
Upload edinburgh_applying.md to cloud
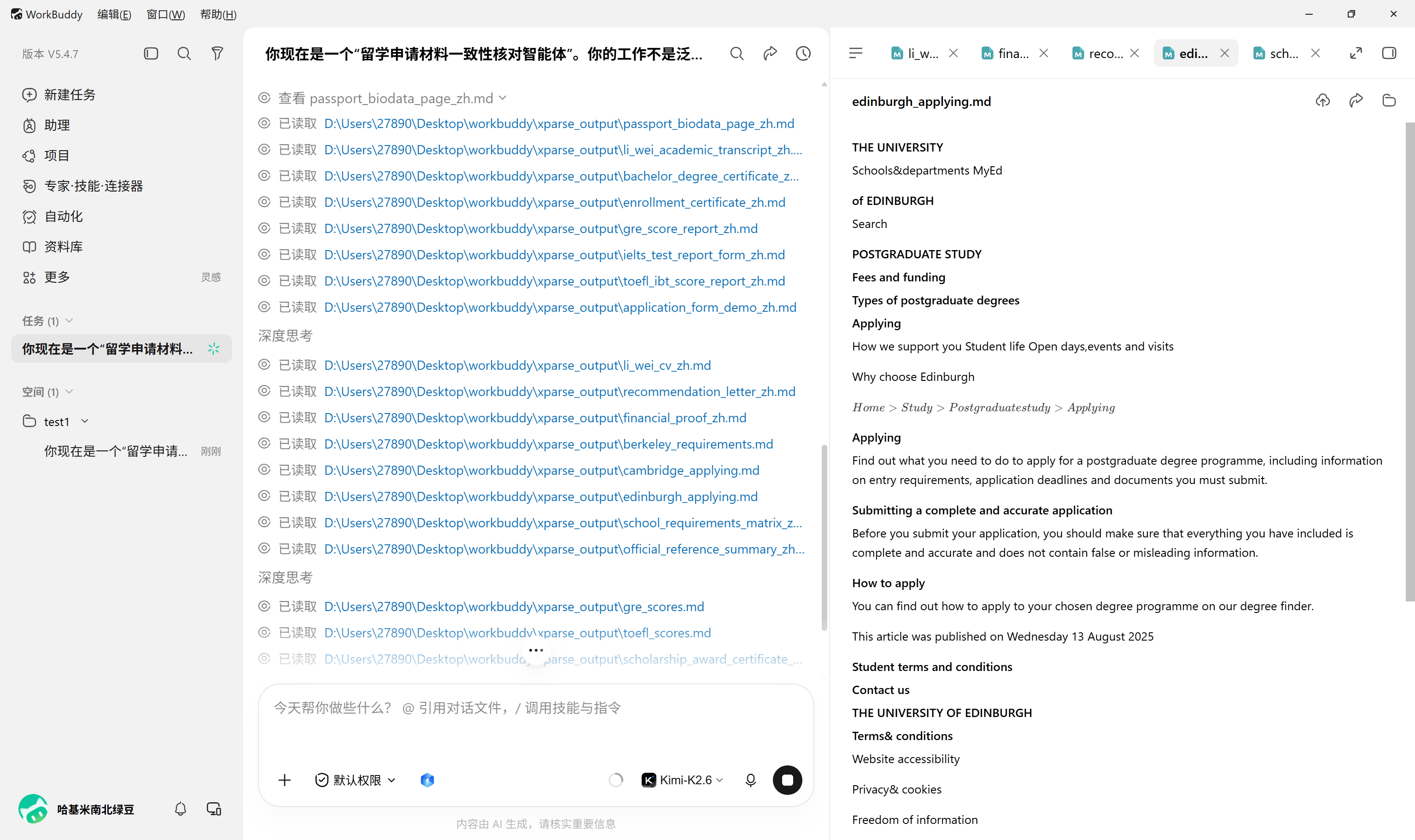point(1323,101)
